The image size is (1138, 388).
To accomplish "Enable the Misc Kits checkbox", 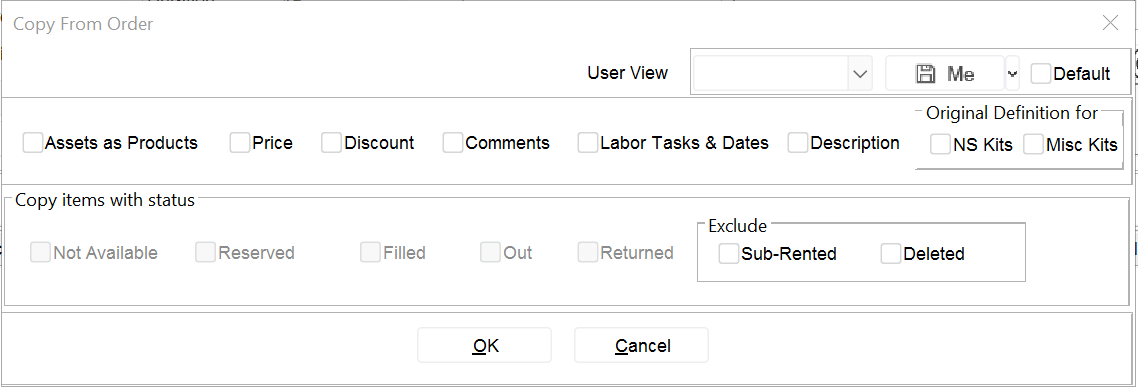I will click(x=1033, y=144).
